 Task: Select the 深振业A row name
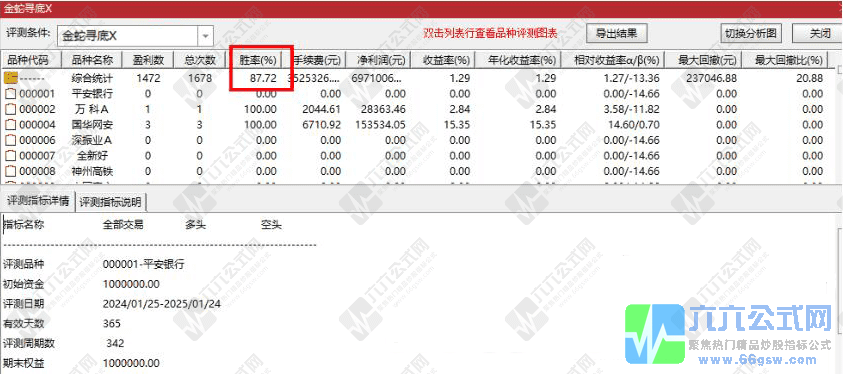tap(92, 141)
